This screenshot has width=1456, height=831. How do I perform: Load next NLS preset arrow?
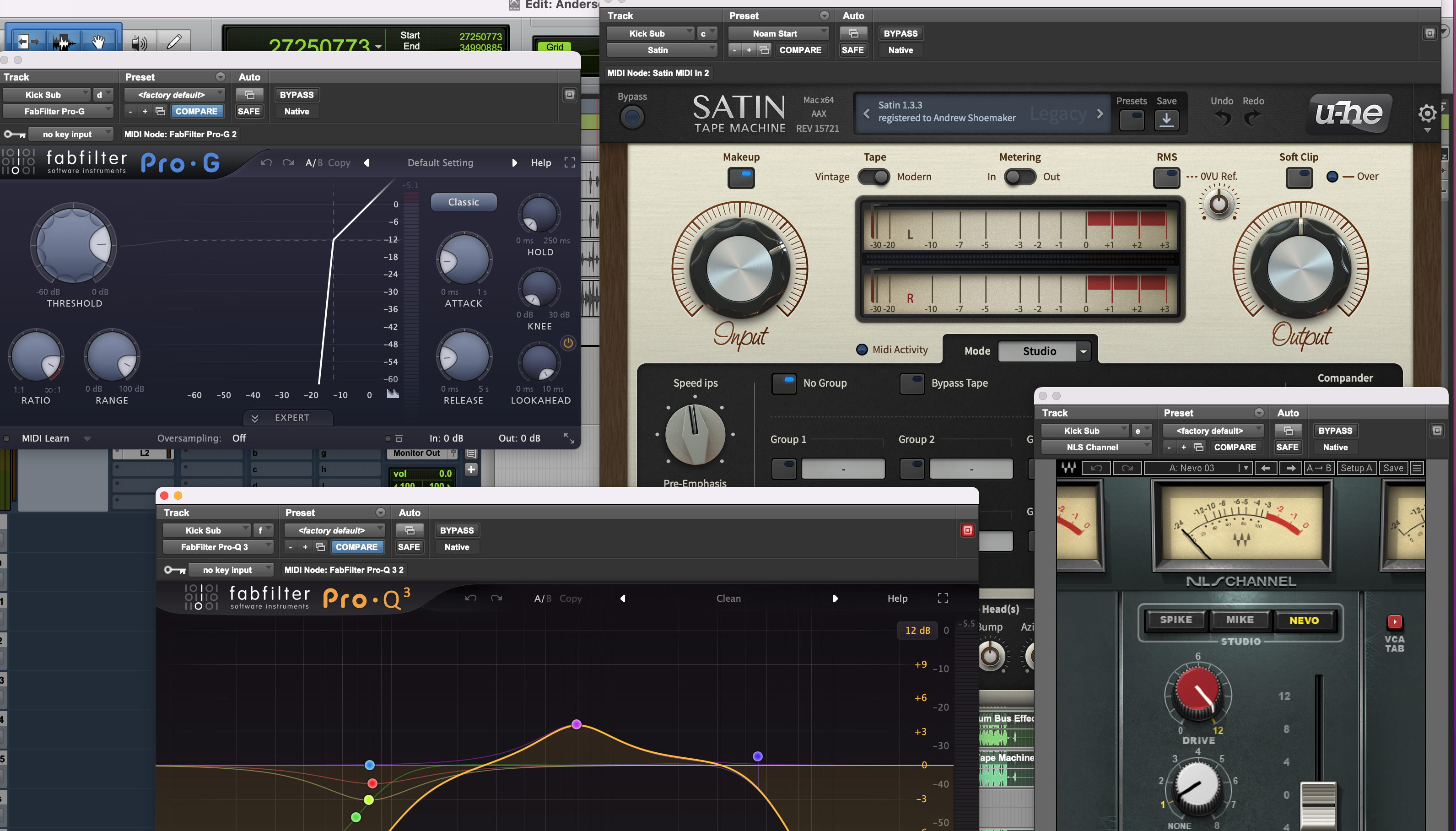(1290, 468)
